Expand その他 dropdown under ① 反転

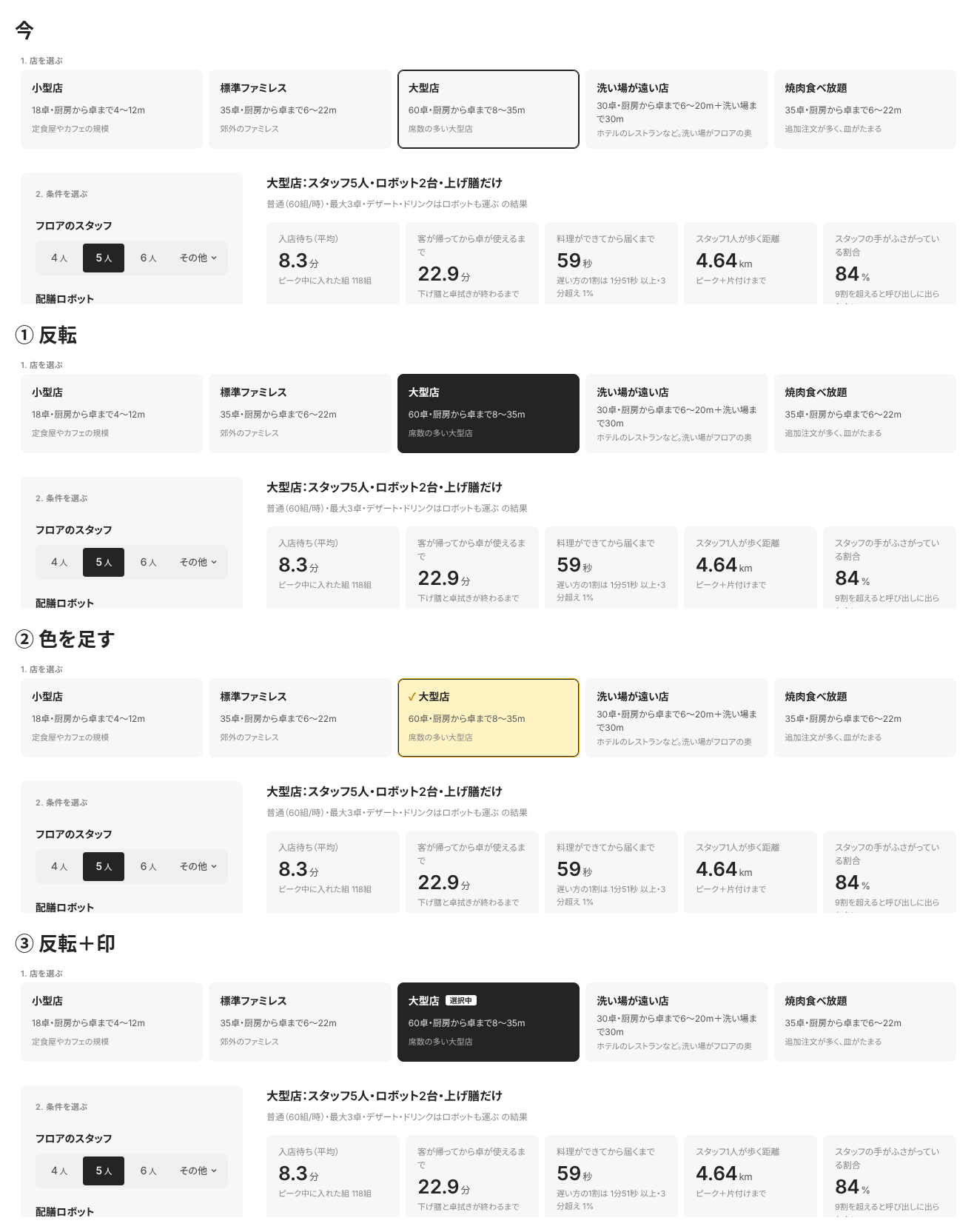(x=198, y=562)
